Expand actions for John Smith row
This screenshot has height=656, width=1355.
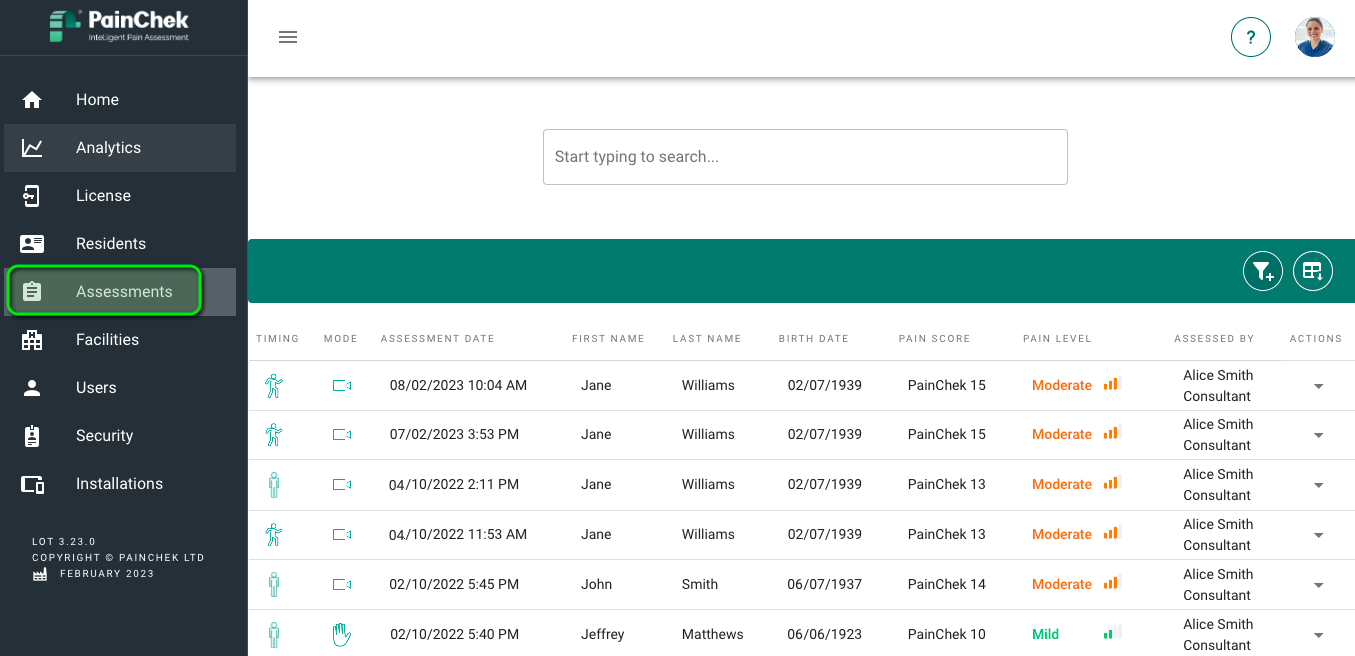pyautogui.click(x=1318, y=586)
